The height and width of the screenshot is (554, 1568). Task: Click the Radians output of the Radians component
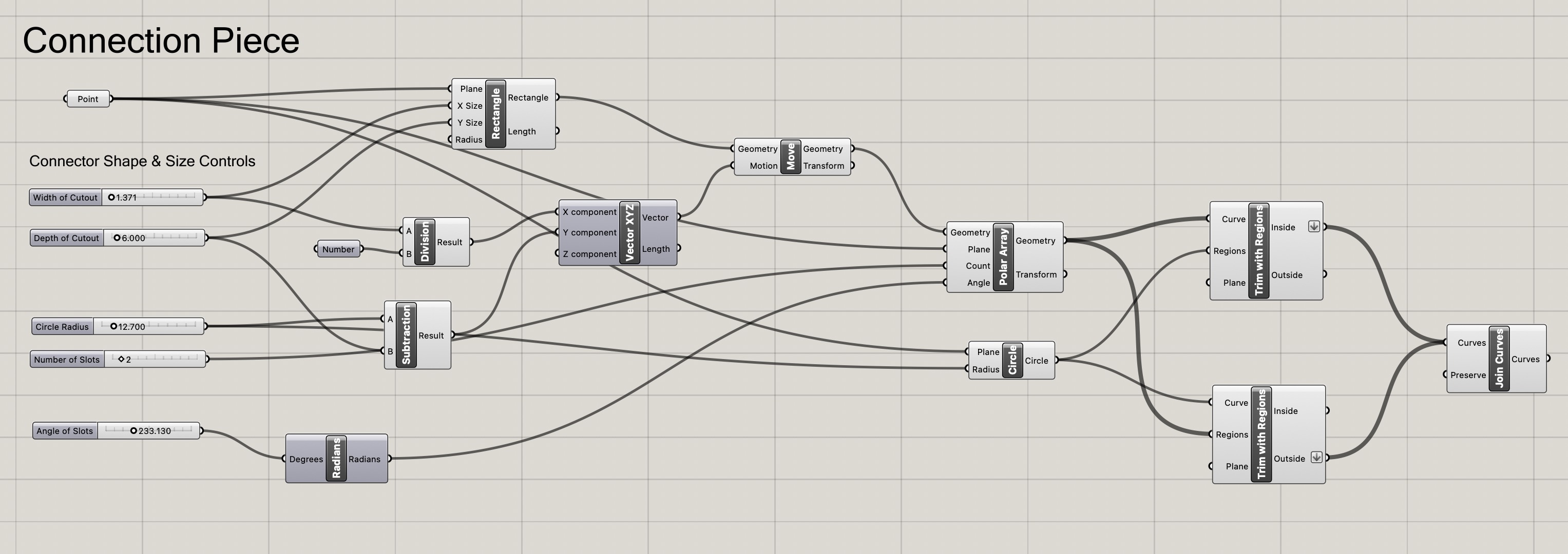coord(364,459)
